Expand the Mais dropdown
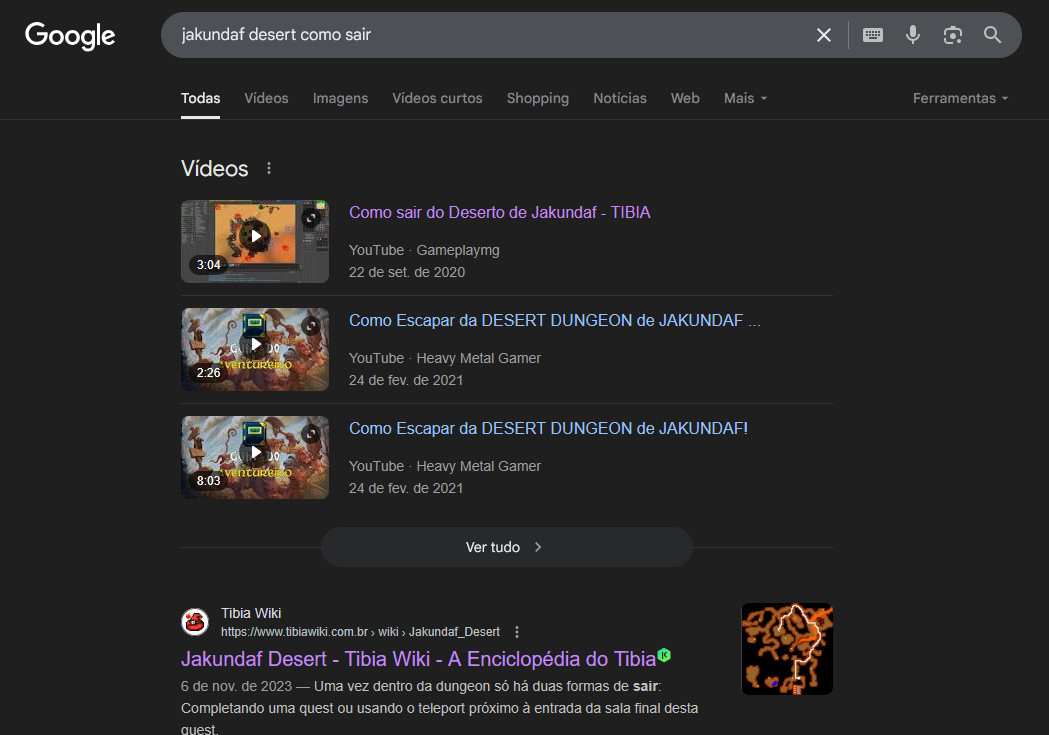This screenshot has height=735, width=1049. [x=745, y=98]
